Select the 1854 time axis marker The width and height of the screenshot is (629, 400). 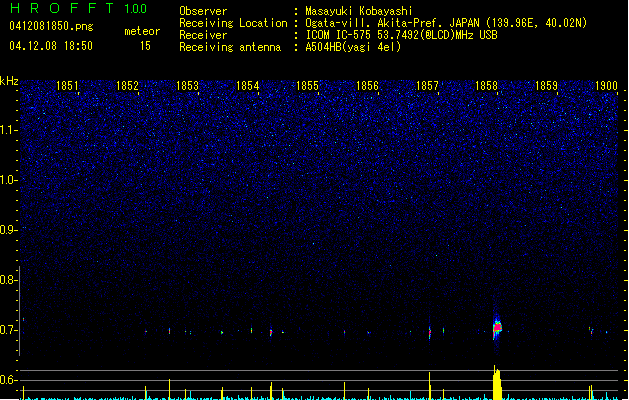coord(248,87)
